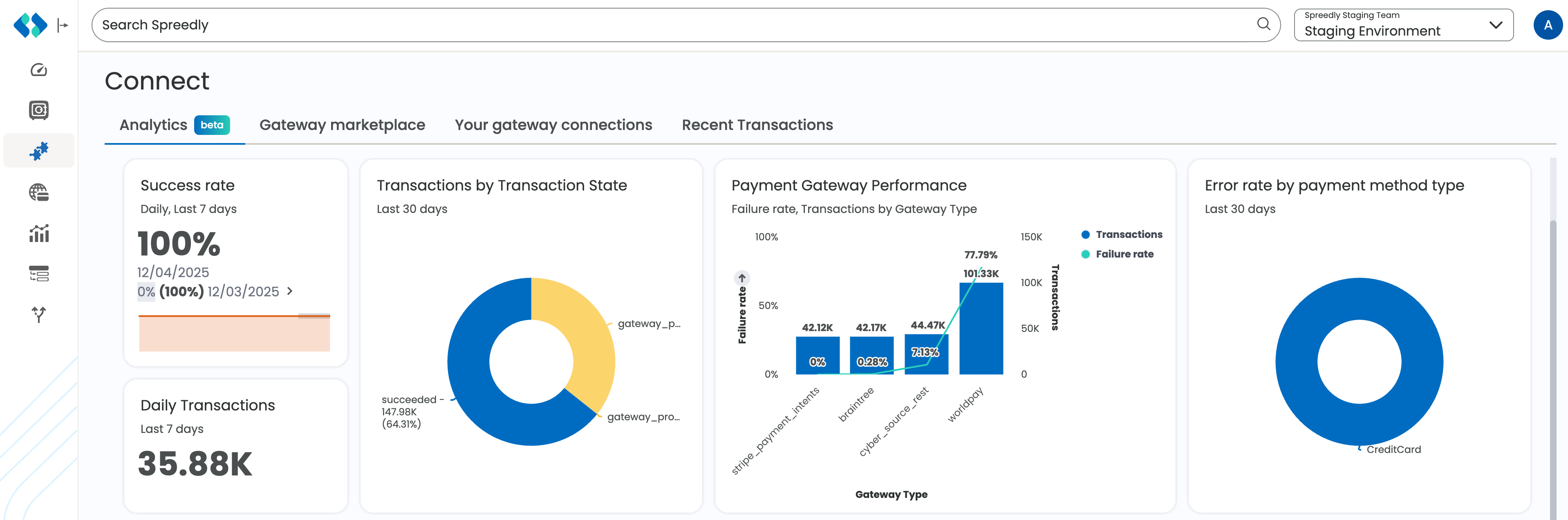The height and width of the screenshot is (520, 1568).
Task: Click the Failure rate axis sort arrow
Action: [741, 278]
